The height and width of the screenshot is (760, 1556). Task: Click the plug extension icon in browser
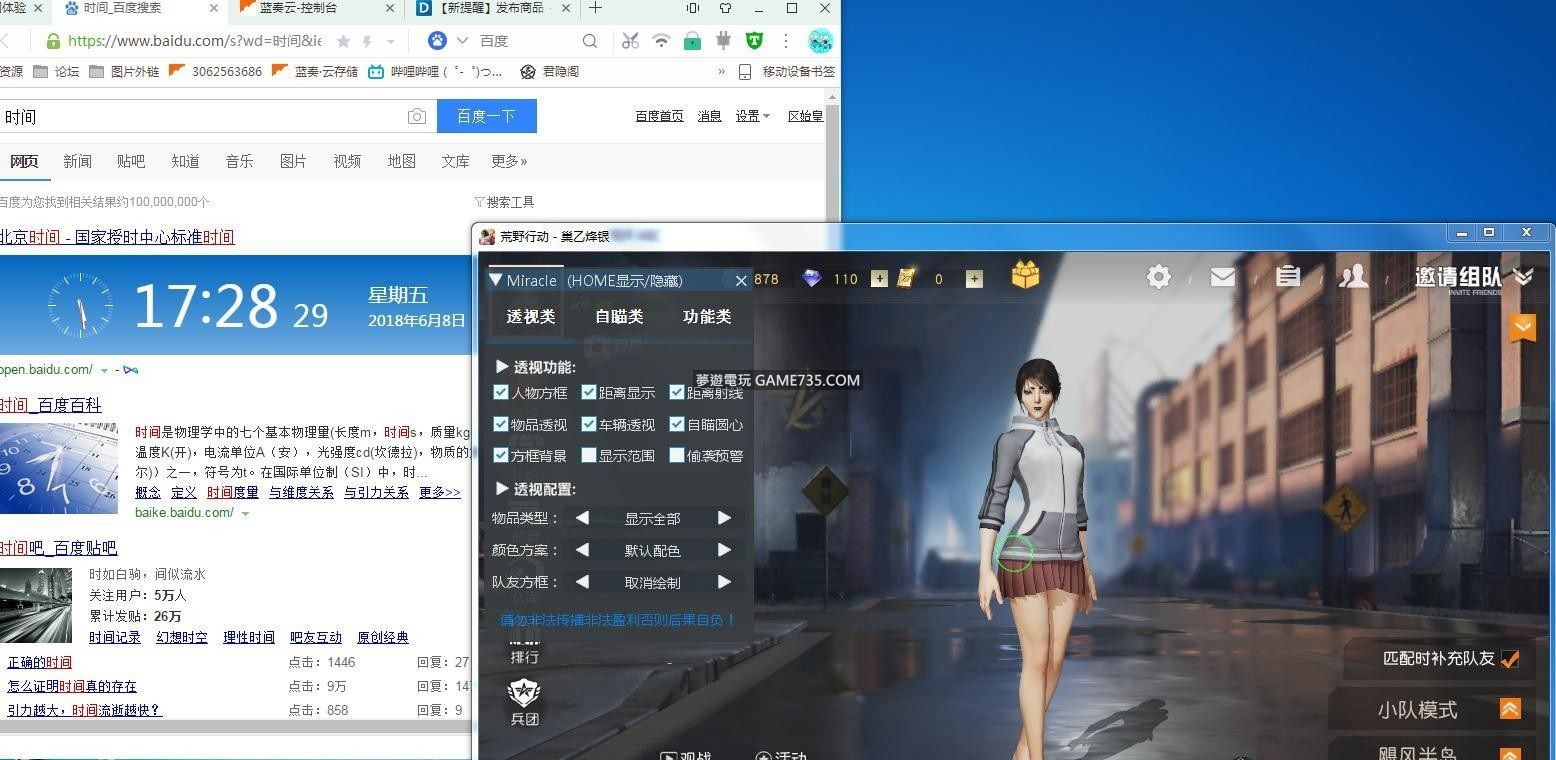[723, 41]
